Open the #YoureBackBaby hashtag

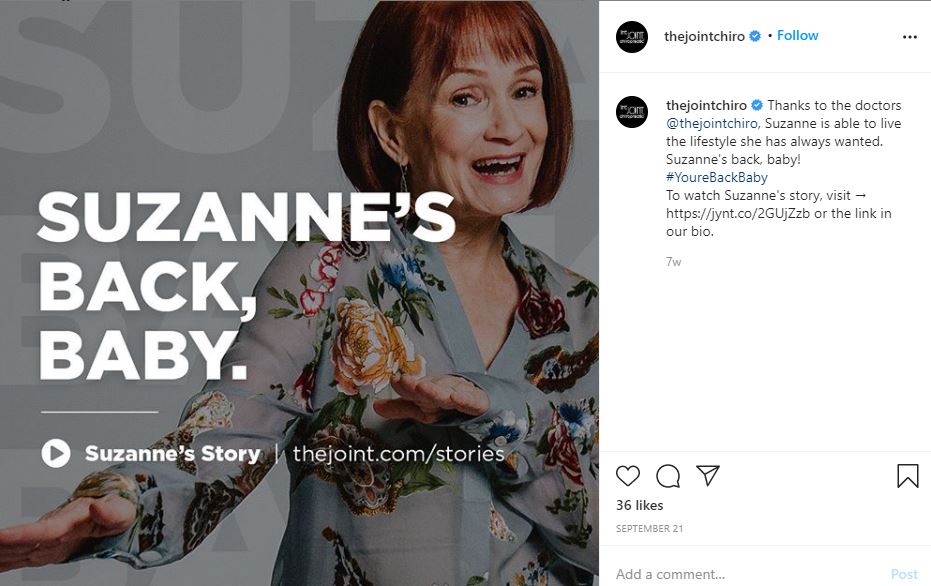[x=717, y=178]
